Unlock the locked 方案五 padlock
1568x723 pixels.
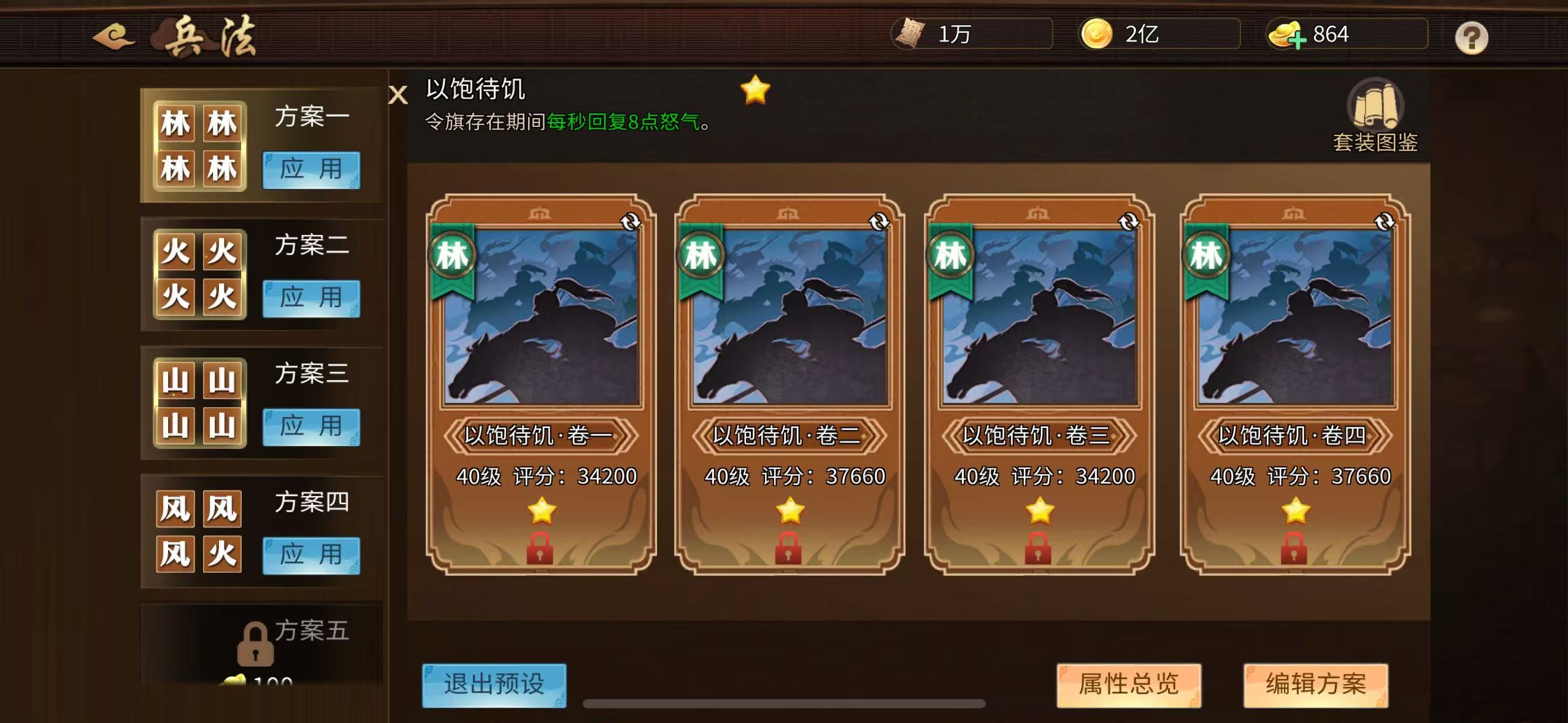click(x=255, y=643)
